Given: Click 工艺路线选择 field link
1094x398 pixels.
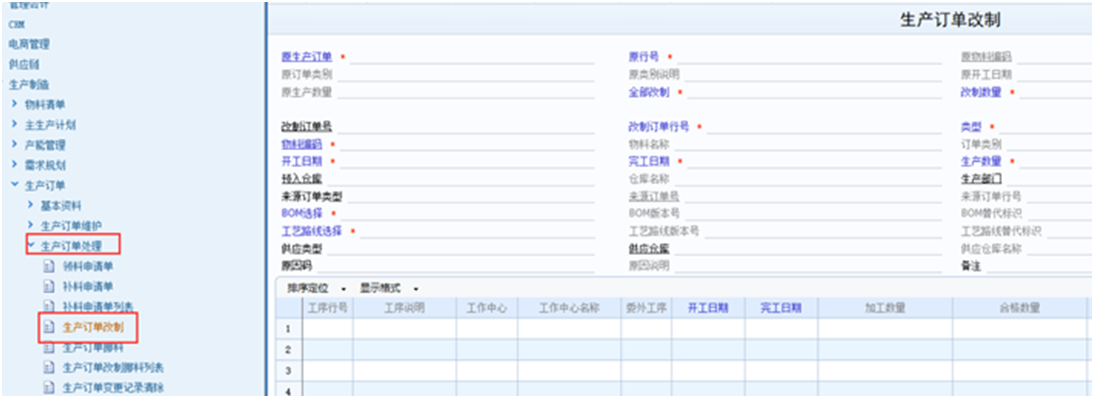Looking at the screenshot, I should (x=311, y=231).
